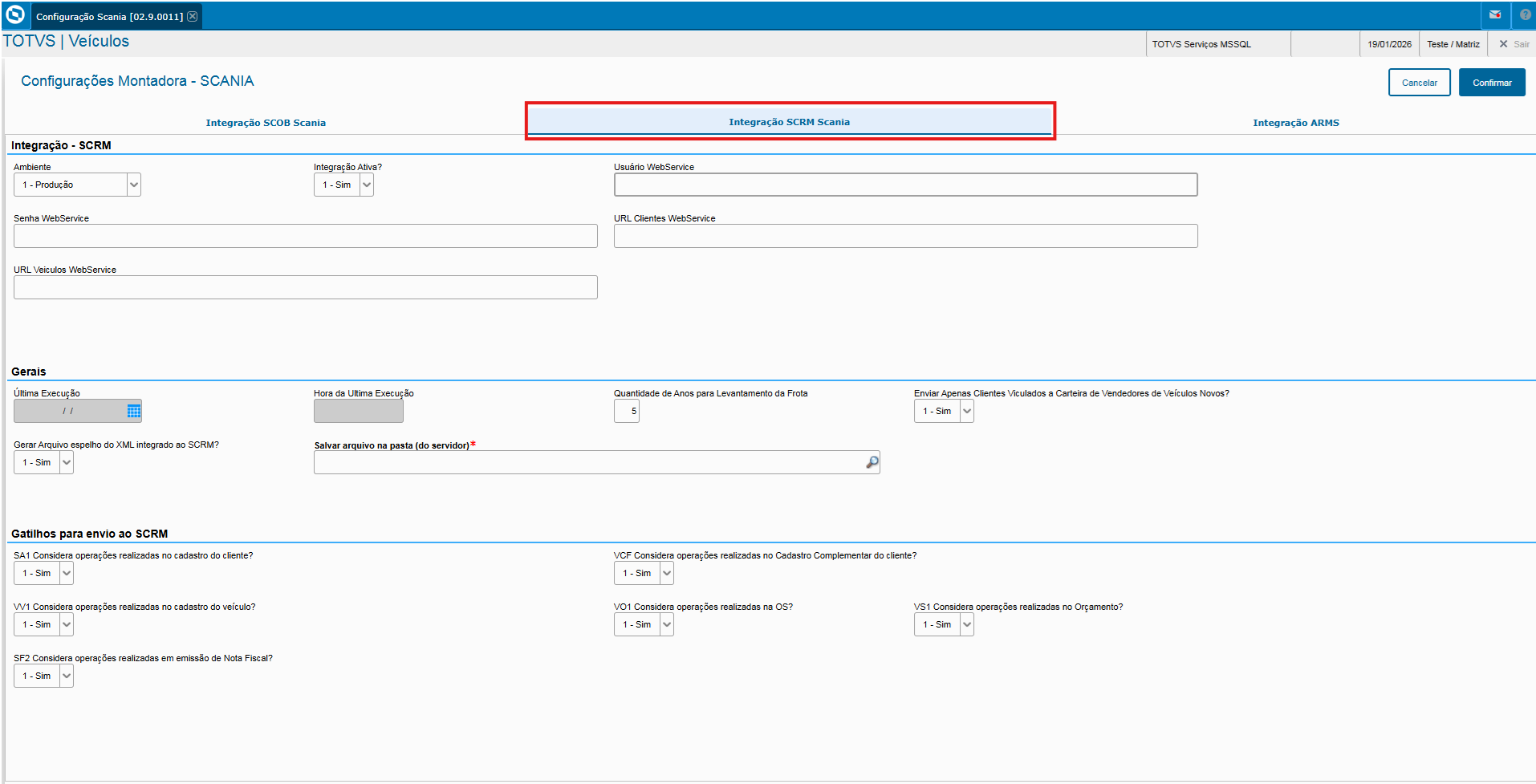Viewport: 1536px width, 784px height.
Task: Click the TOTVS Serviços MSSQL status text
Action: tap(1201, 44)
